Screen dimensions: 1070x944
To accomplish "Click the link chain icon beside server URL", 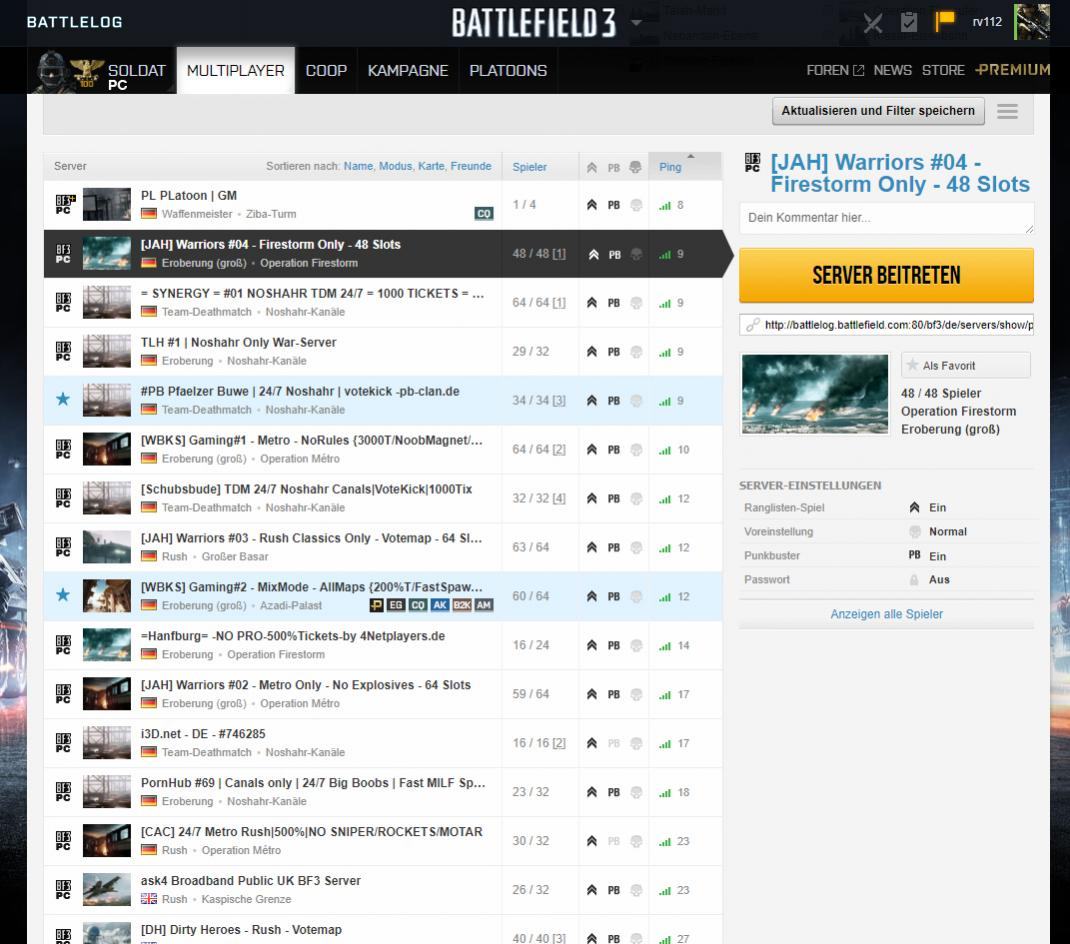I will coord(752,325).
